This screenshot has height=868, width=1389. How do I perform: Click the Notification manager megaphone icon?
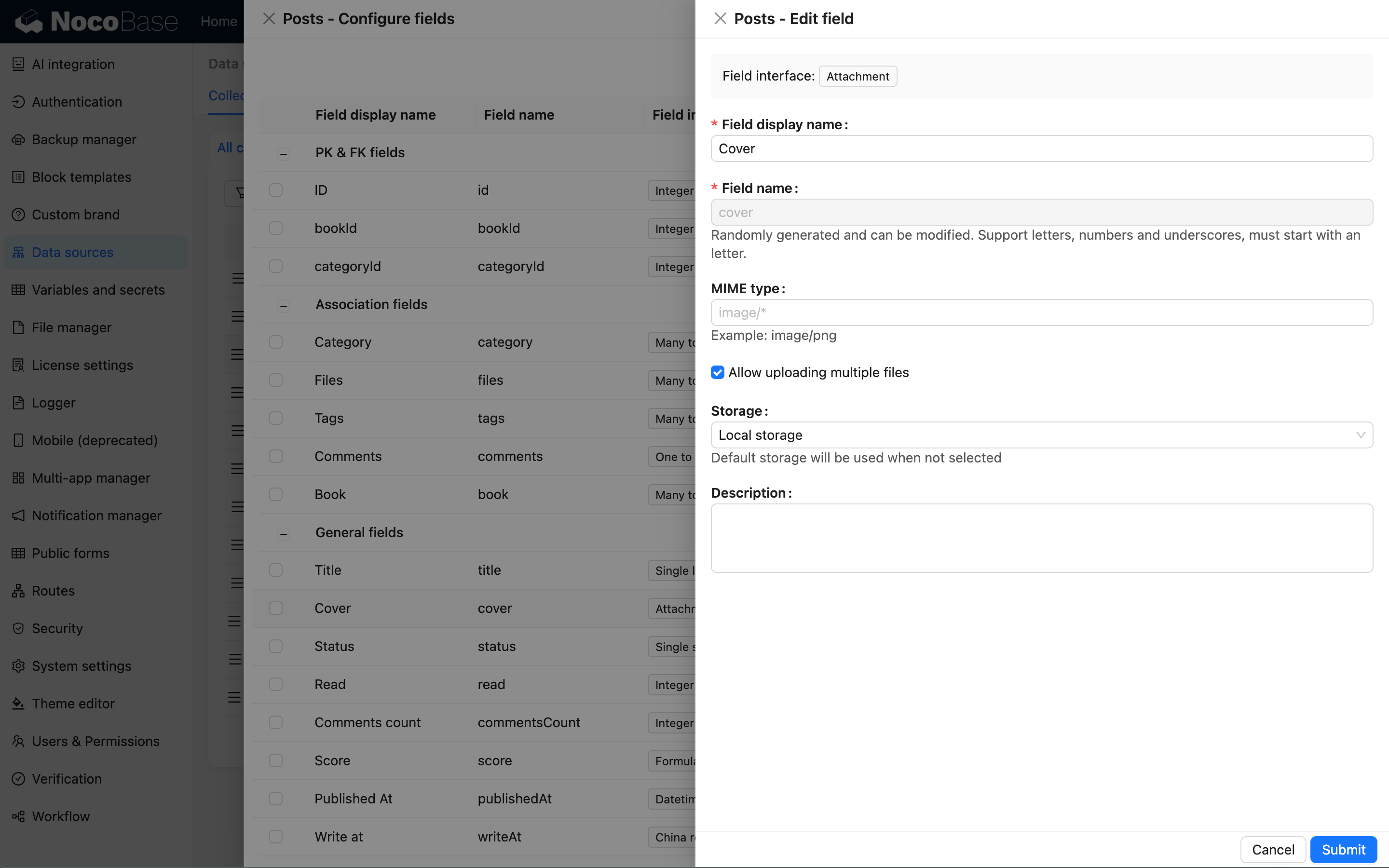click(18, 515)
